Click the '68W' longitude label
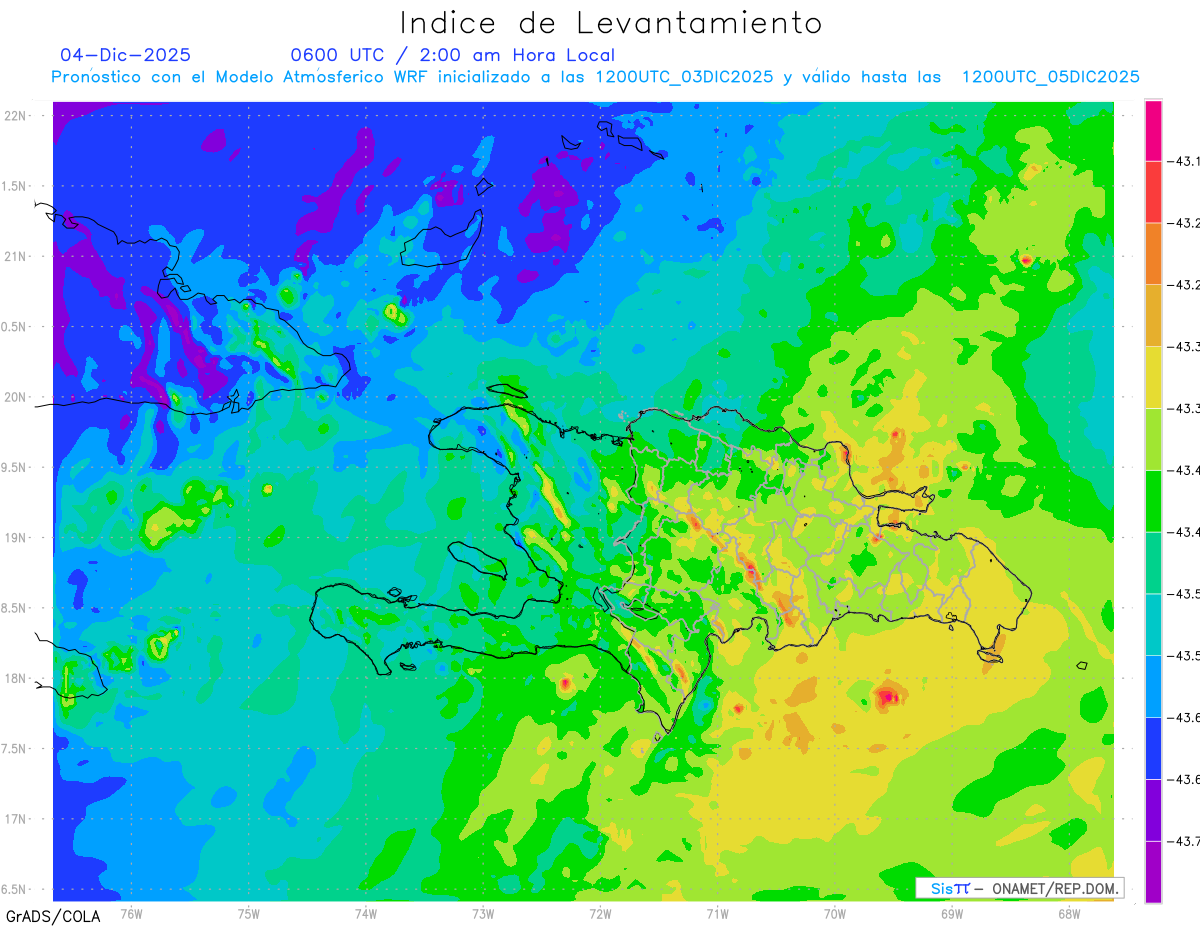Image resolution: width=1200 pixels, height=927 pixels. [x=1068, y=913]
